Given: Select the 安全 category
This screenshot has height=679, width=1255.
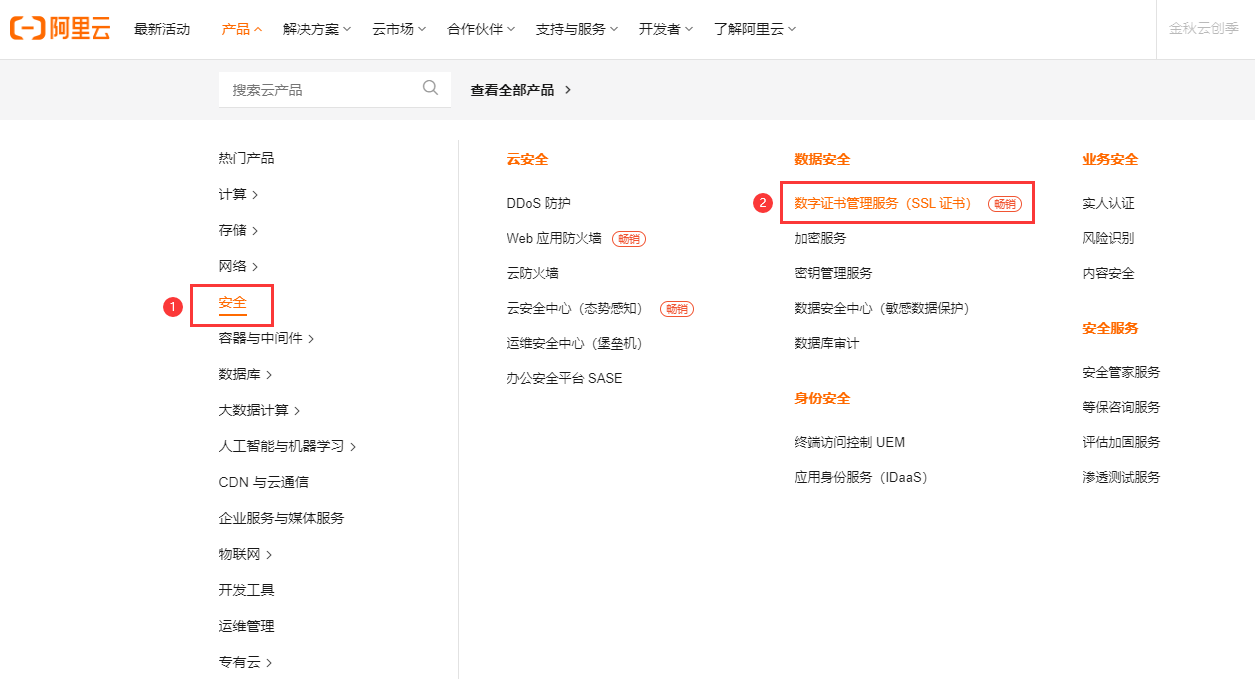Looking at the screenshot, I should (233, 302).
